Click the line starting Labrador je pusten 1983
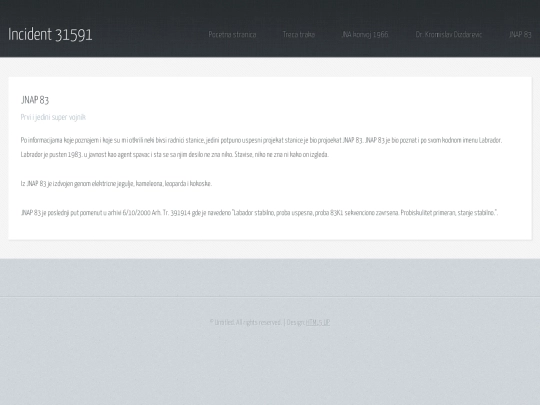540x405 pixels. [175, 155]
